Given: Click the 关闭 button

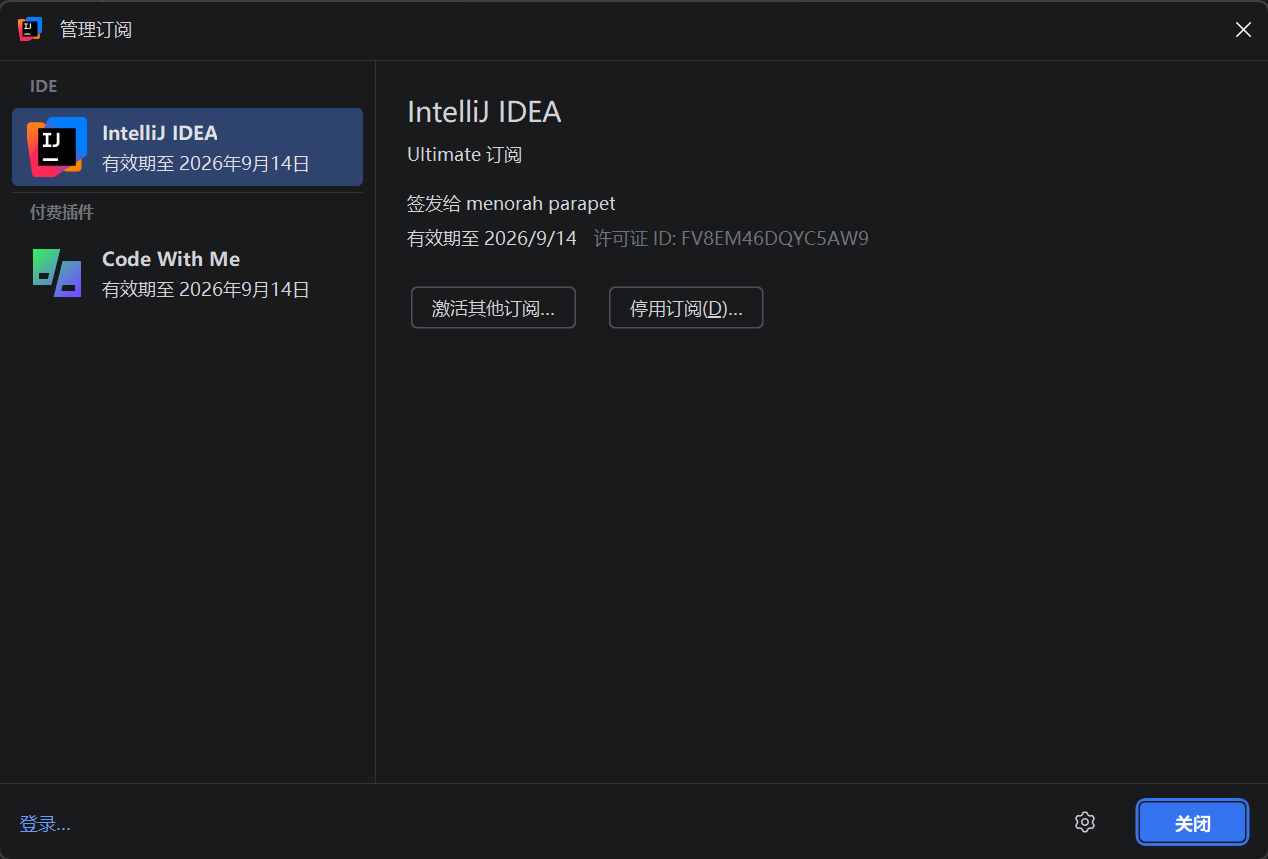Looking at the screenshot, I should click(x=1192, y=823).
